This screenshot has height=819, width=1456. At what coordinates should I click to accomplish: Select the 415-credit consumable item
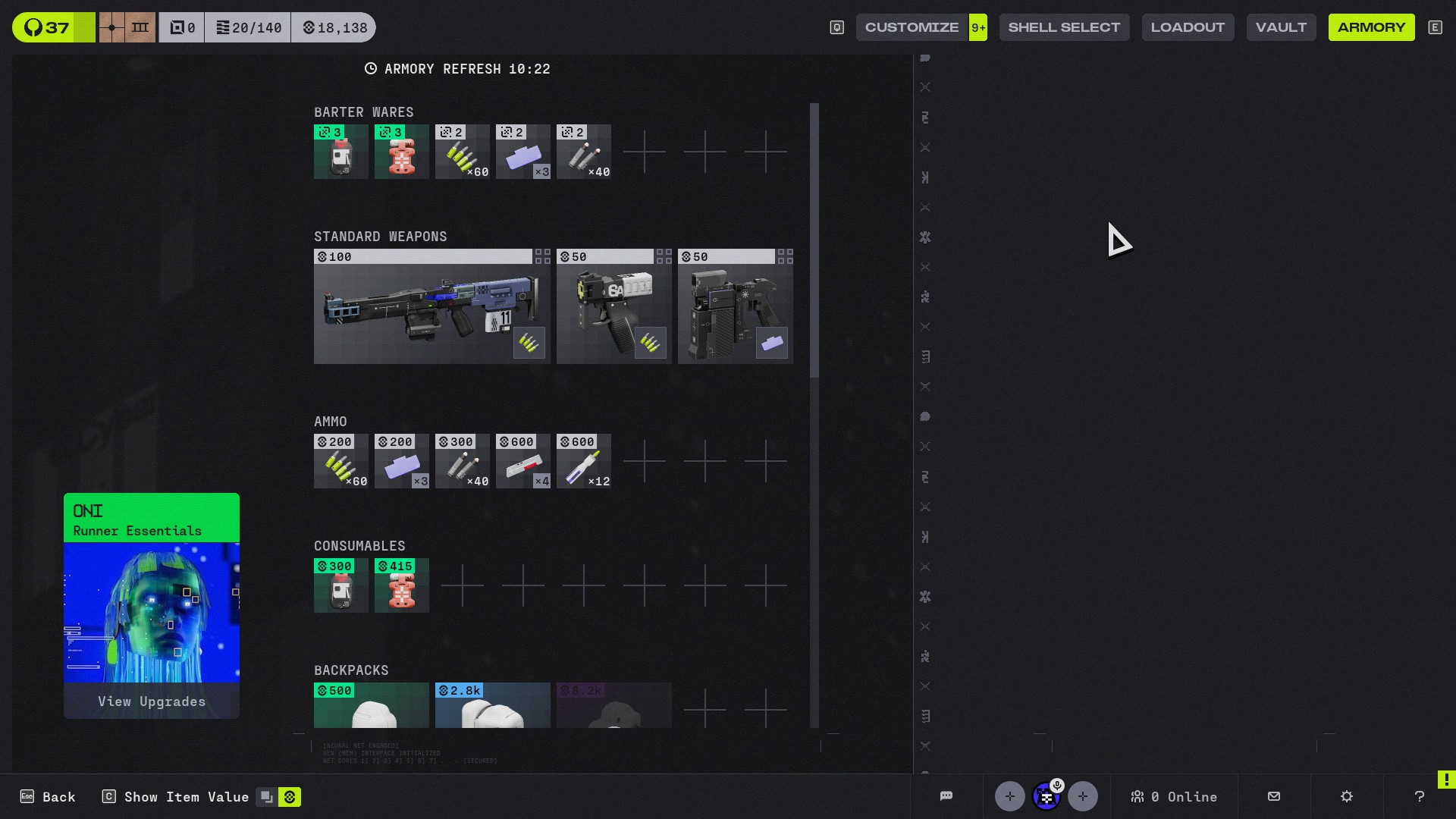pos(401,585)
